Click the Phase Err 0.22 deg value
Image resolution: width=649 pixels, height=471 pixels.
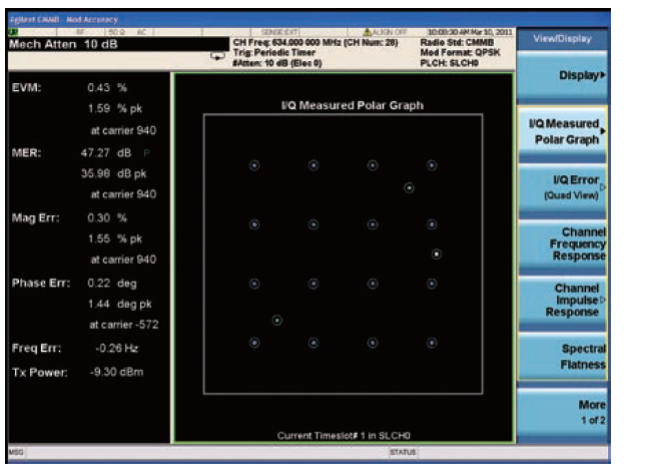(112, 284)
